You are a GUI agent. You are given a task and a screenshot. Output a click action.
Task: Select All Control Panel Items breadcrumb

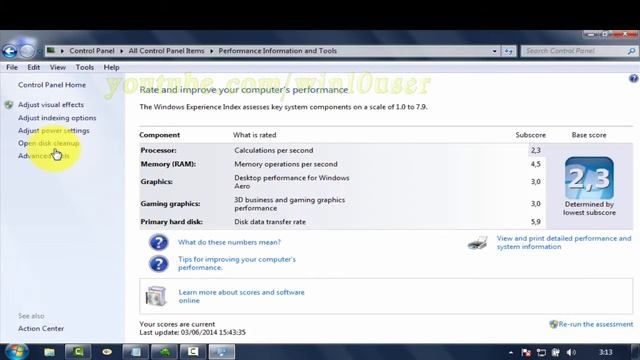pyautogui.click(x=167, y=51)
